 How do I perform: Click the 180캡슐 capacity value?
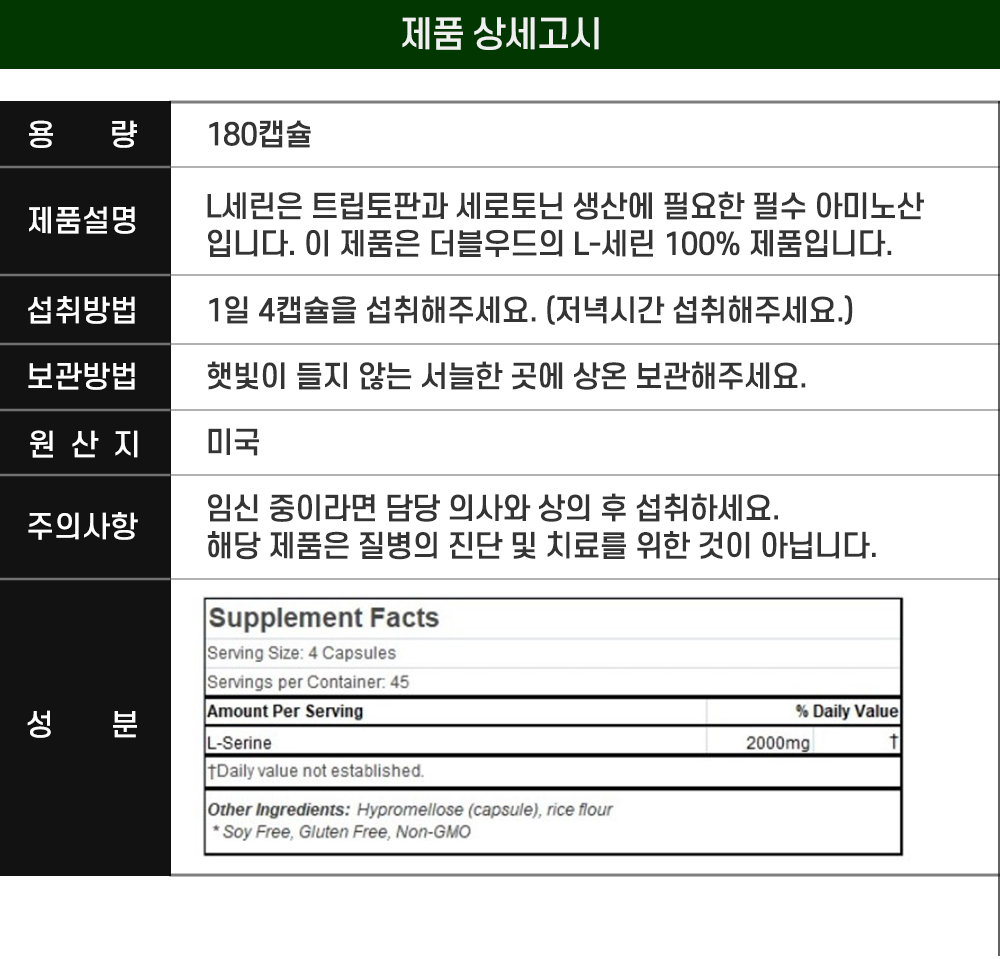point(259,135)
